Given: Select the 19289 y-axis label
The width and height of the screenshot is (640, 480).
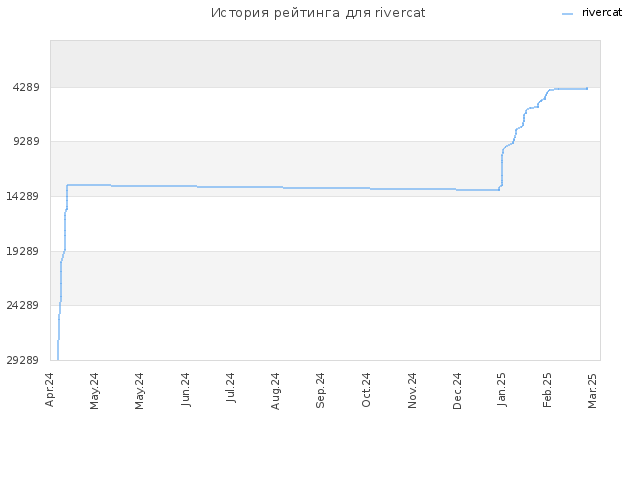Looking at the screenshot, I should 22,251.
